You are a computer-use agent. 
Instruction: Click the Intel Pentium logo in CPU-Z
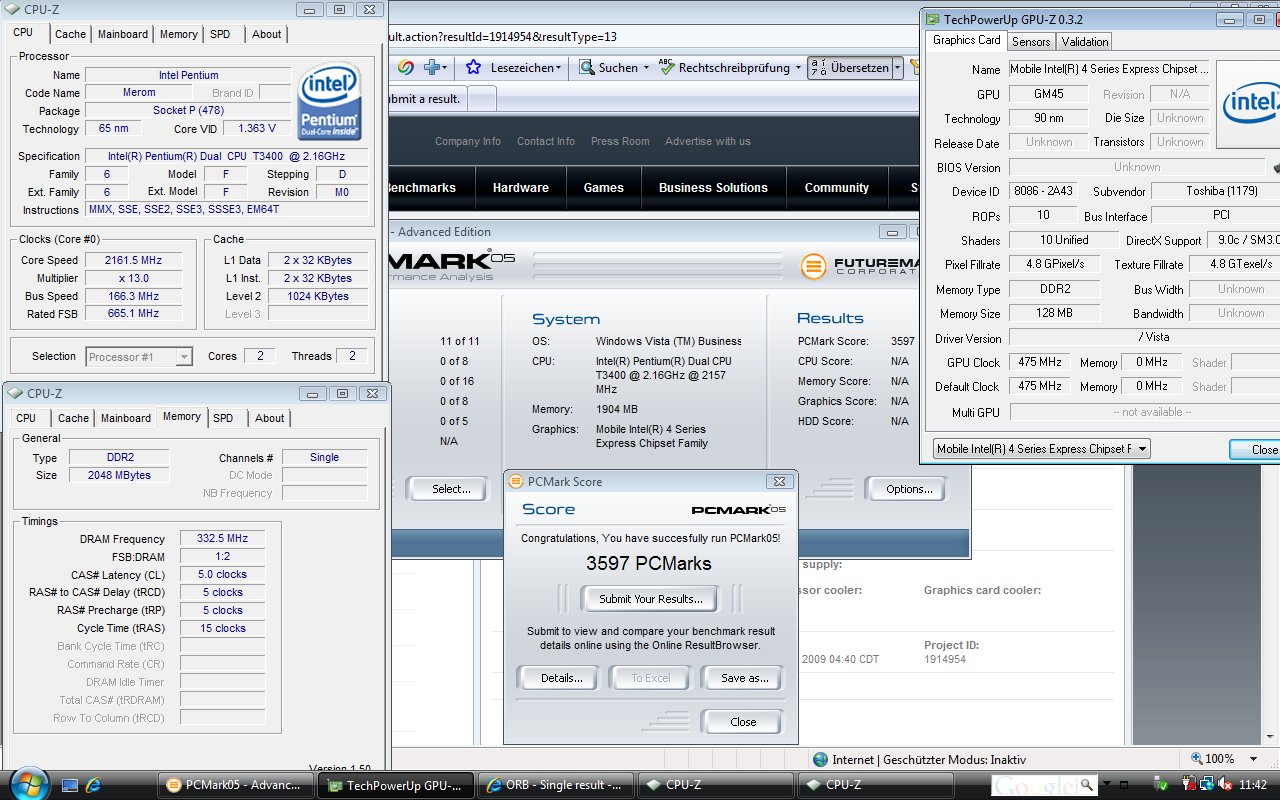pos(330,102)
